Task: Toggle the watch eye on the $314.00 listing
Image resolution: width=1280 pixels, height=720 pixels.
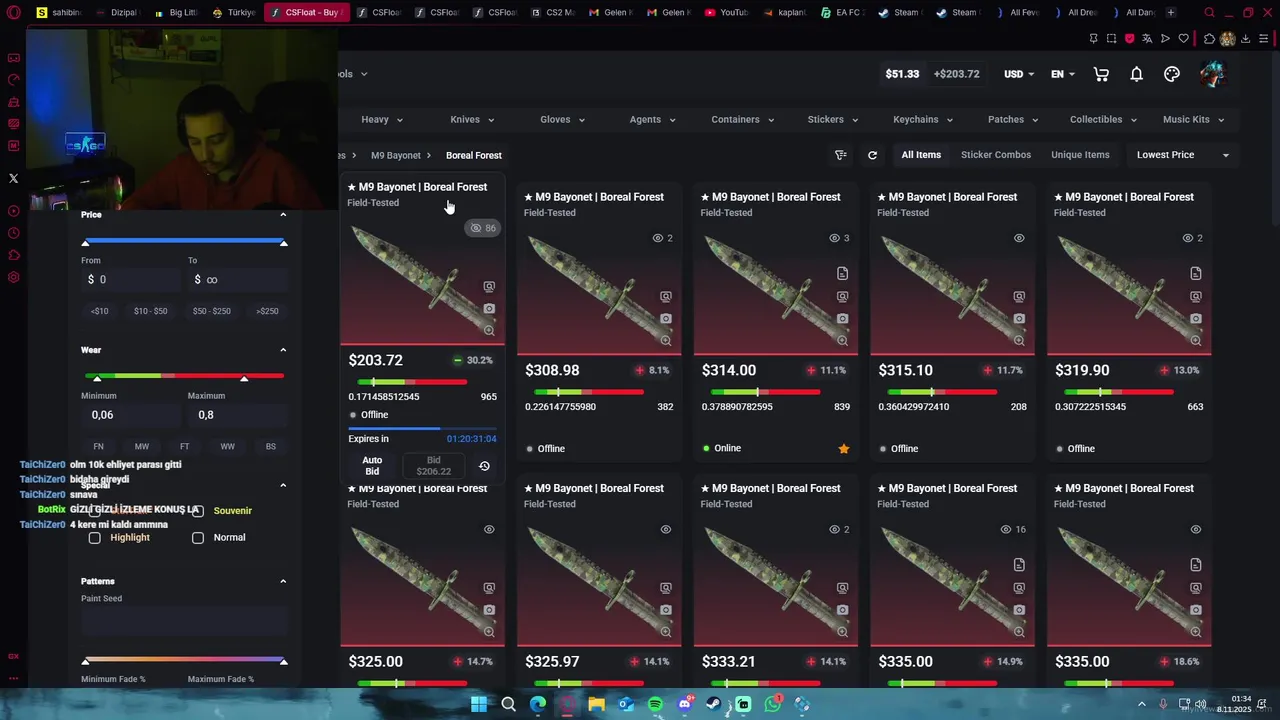Action: 840,238
